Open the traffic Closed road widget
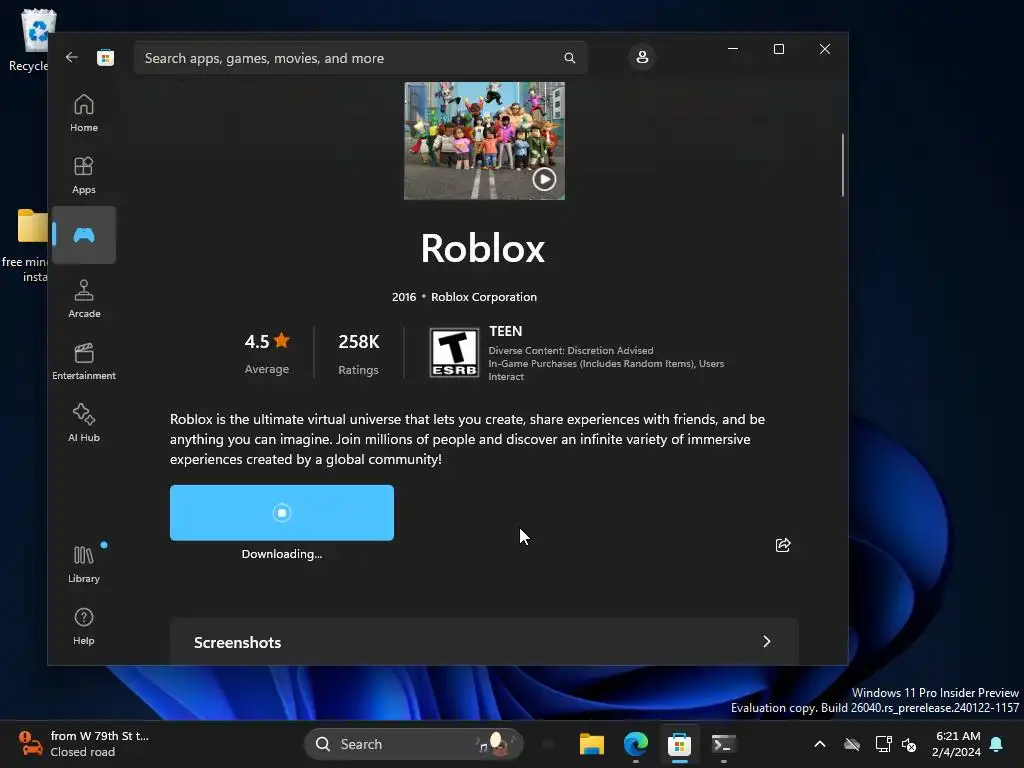 85,744
